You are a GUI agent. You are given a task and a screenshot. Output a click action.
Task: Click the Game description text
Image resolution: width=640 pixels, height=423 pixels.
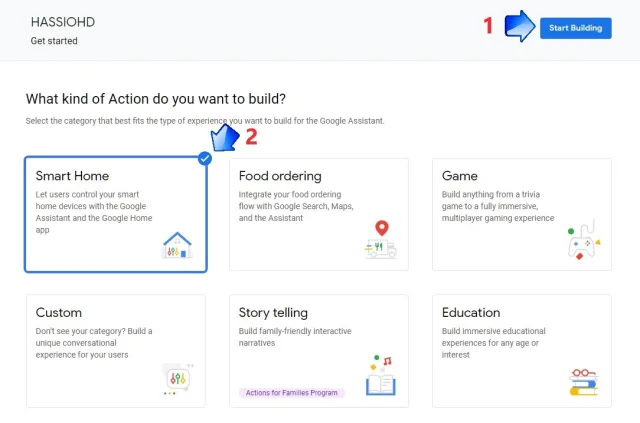coord(498,206)
